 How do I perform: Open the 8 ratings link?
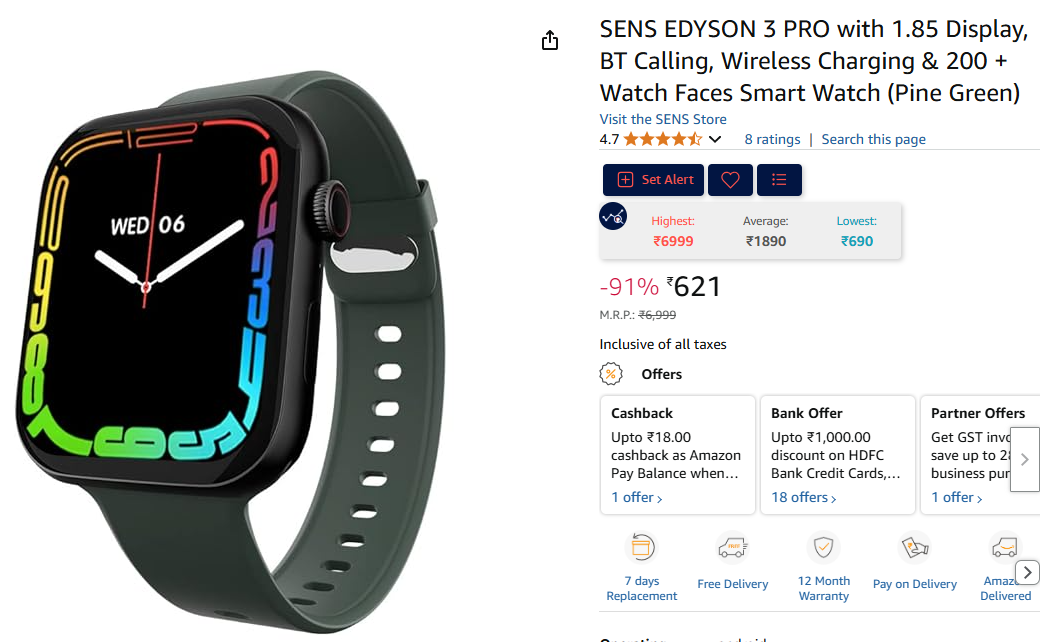click(x=772, y=140)
